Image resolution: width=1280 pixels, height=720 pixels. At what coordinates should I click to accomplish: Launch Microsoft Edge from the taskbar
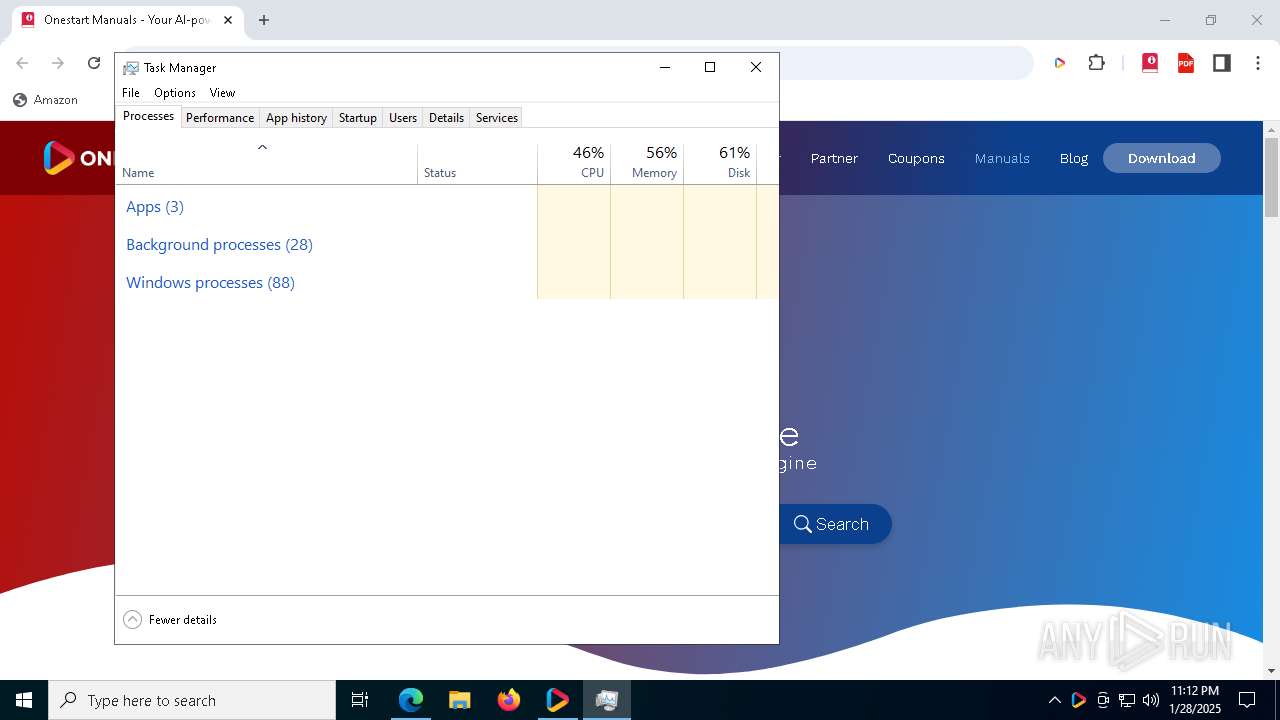point(411,700)
